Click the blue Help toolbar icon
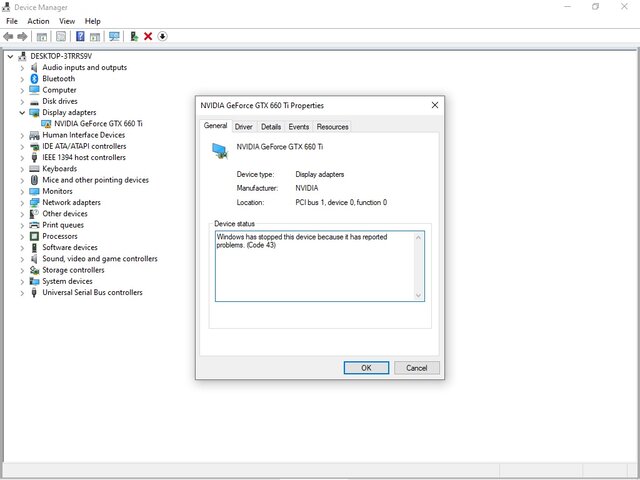 click(78, 36)
